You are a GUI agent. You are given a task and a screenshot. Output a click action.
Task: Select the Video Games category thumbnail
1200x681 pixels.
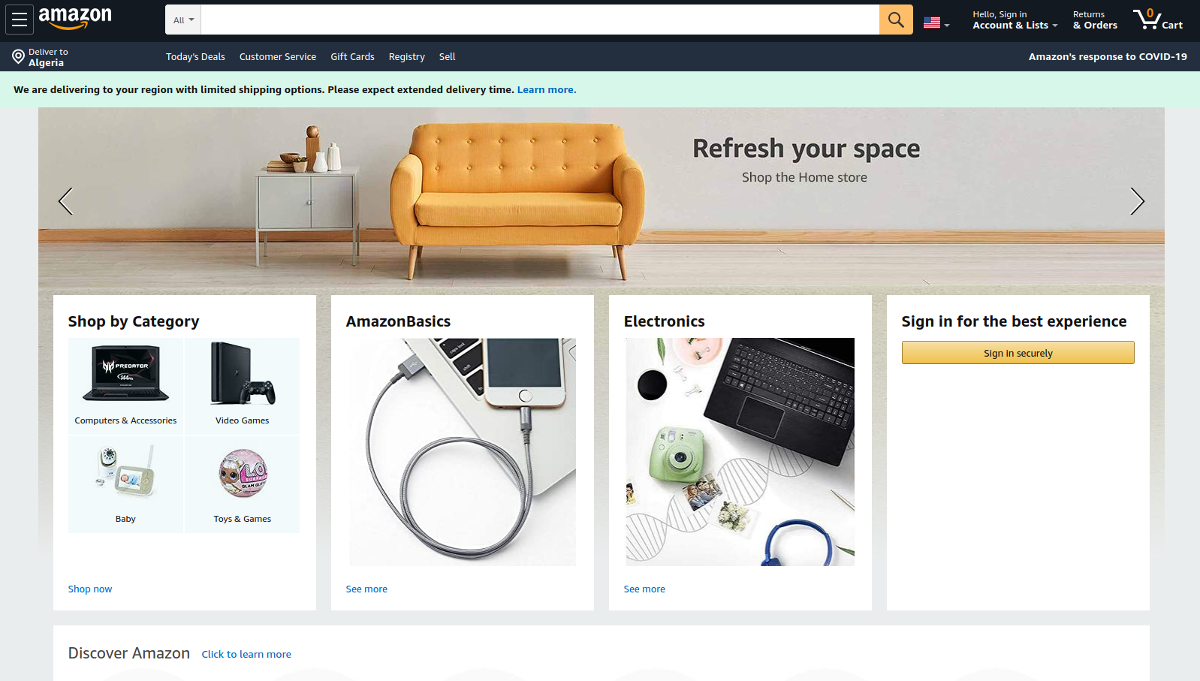pyautogui.click(x=242, y=384)
